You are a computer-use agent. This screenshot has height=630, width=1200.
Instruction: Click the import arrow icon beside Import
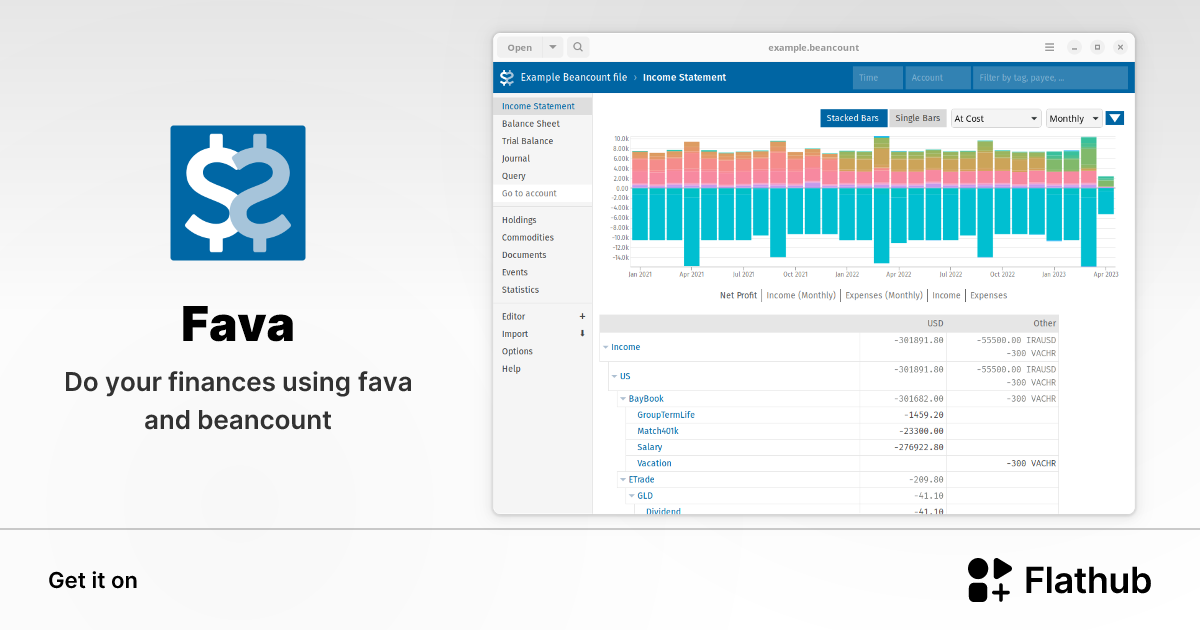click(x=580, y=334)
